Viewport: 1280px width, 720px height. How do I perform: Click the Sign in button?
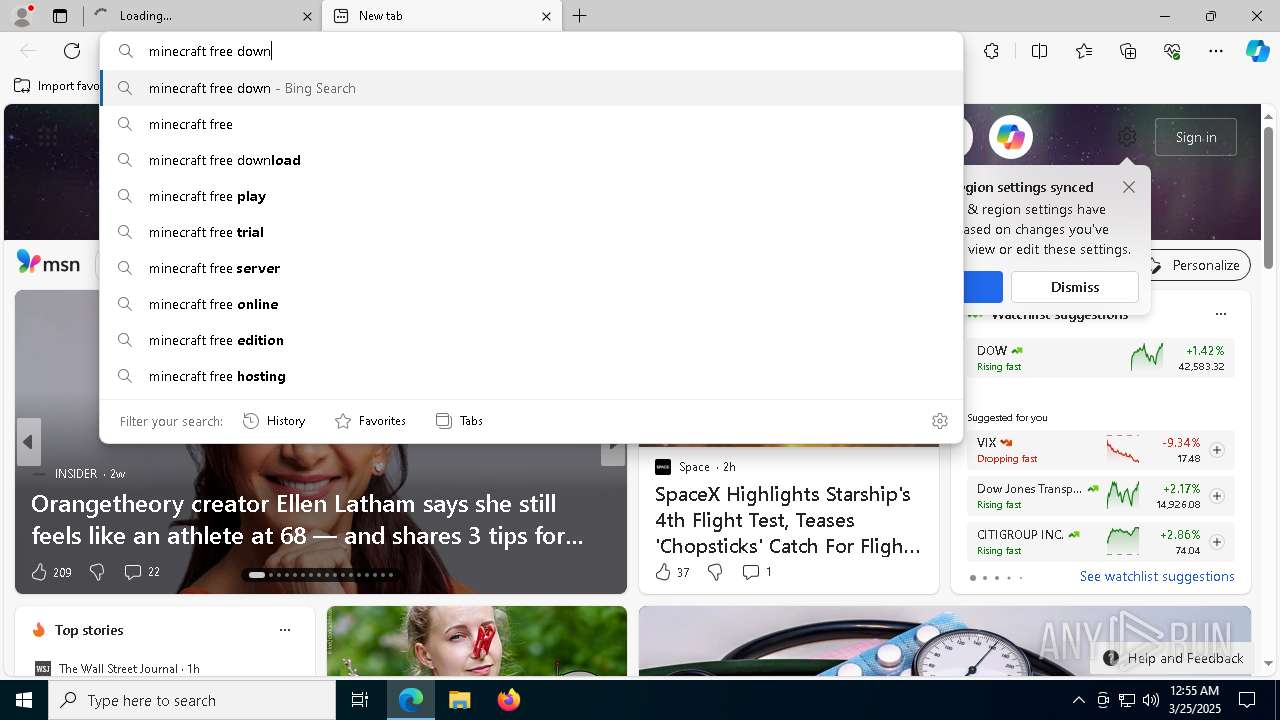click(x=1196, y=137)
